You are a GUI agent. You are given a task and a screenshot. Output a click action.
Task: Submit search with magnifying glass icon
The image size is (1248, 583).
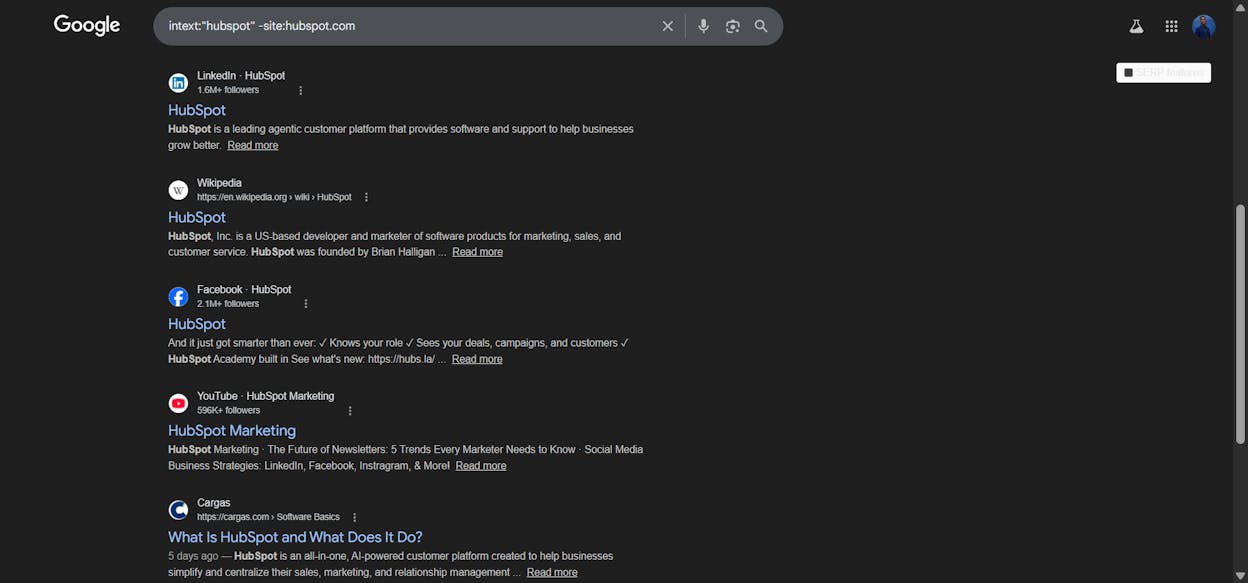click(x=761, y=26)
